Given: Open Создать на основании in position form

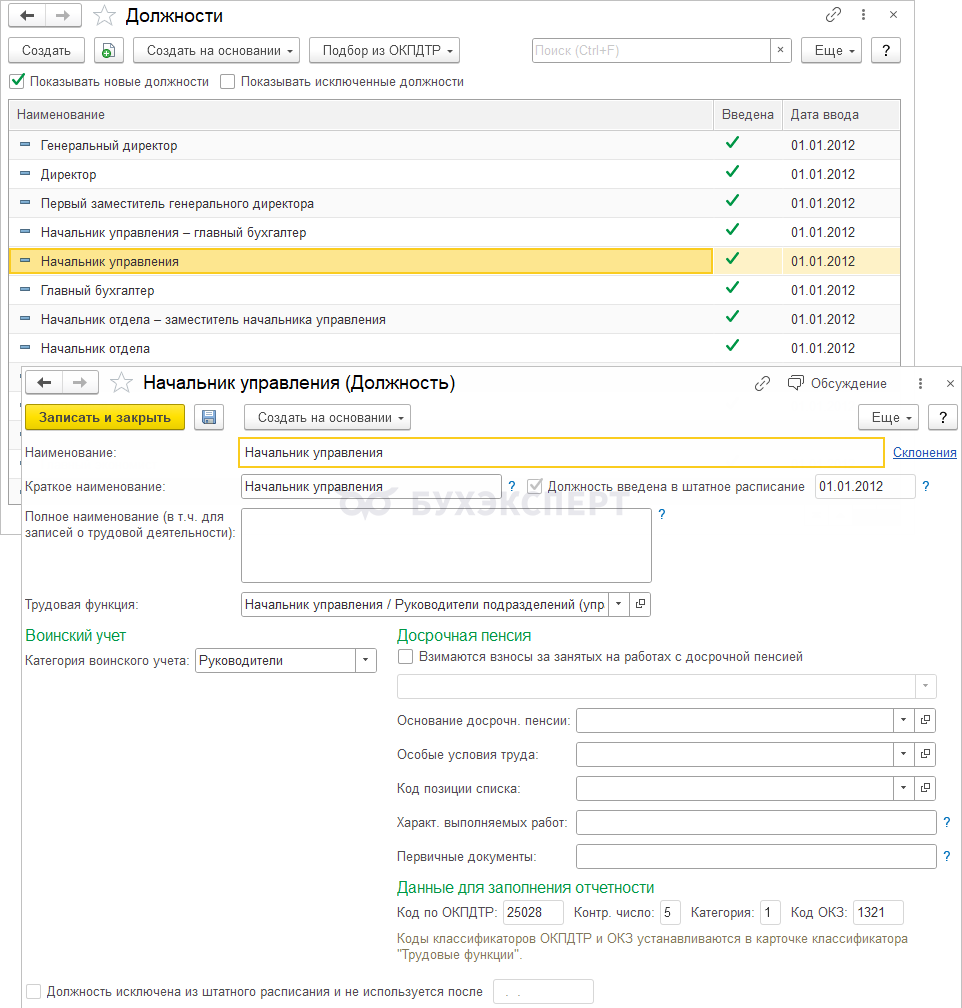Looking at the screenshot, I should tap(327, 417).
